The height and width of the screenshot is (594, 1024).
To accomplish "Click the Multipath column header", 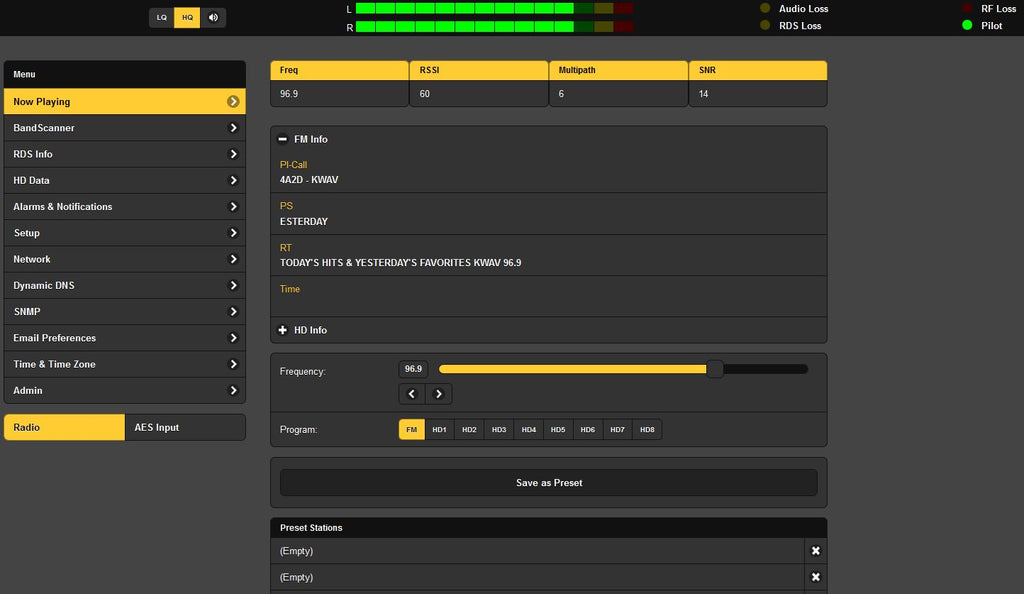I will 618,70.
